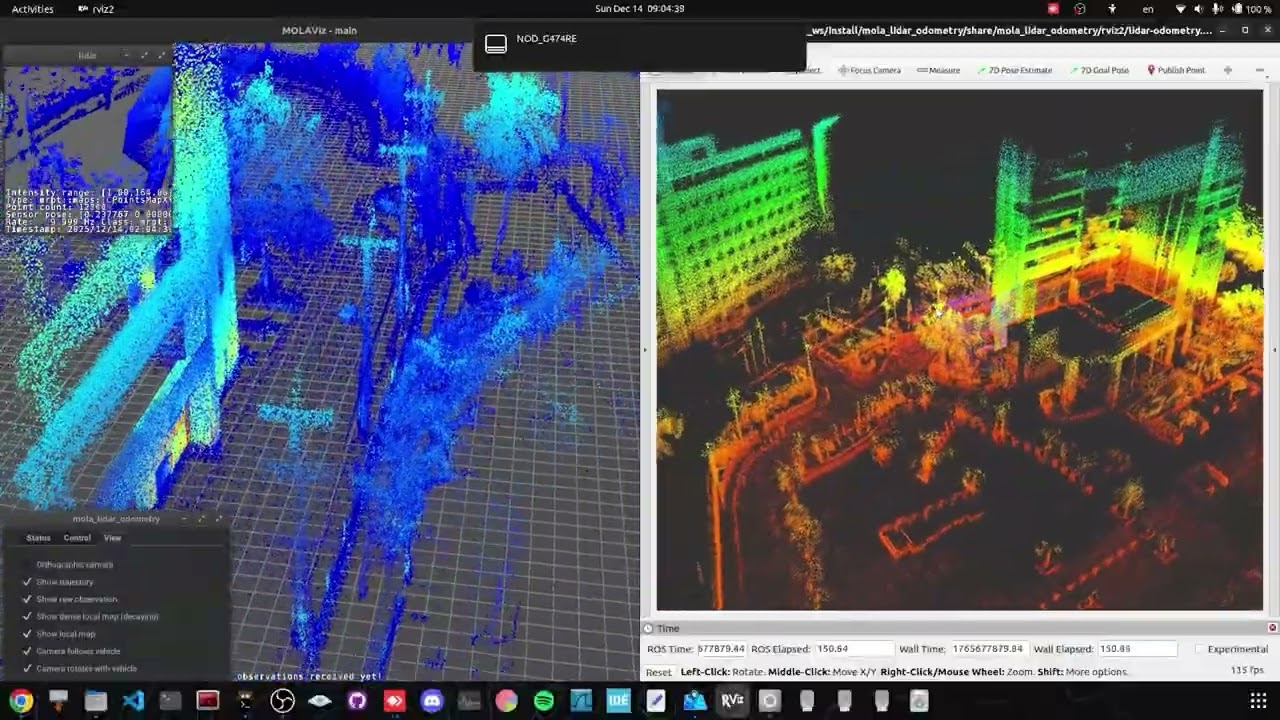Click Reset button in RViz status bar

659,672
